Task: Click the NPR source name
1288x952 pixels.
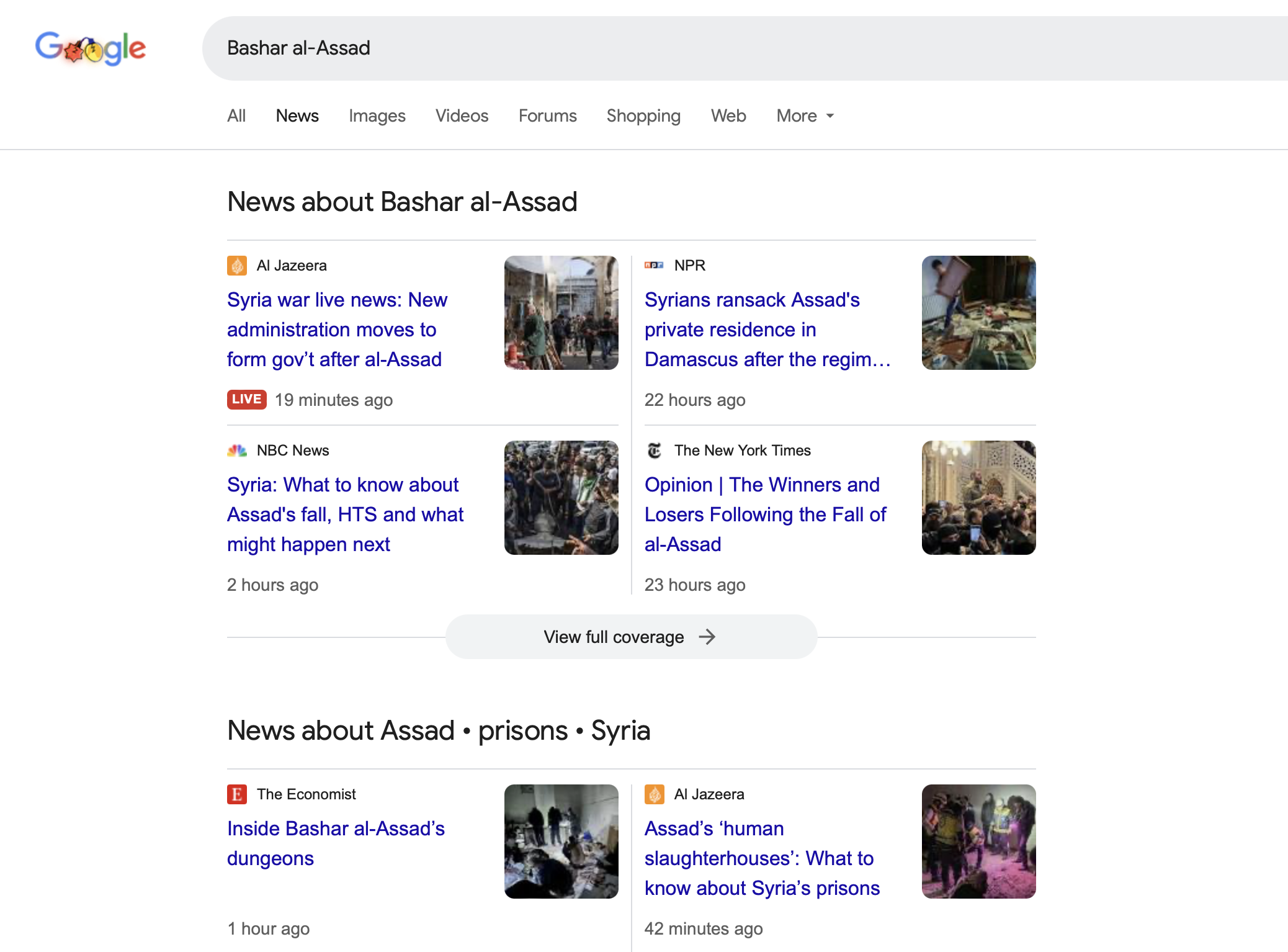Action: [690, 266]
